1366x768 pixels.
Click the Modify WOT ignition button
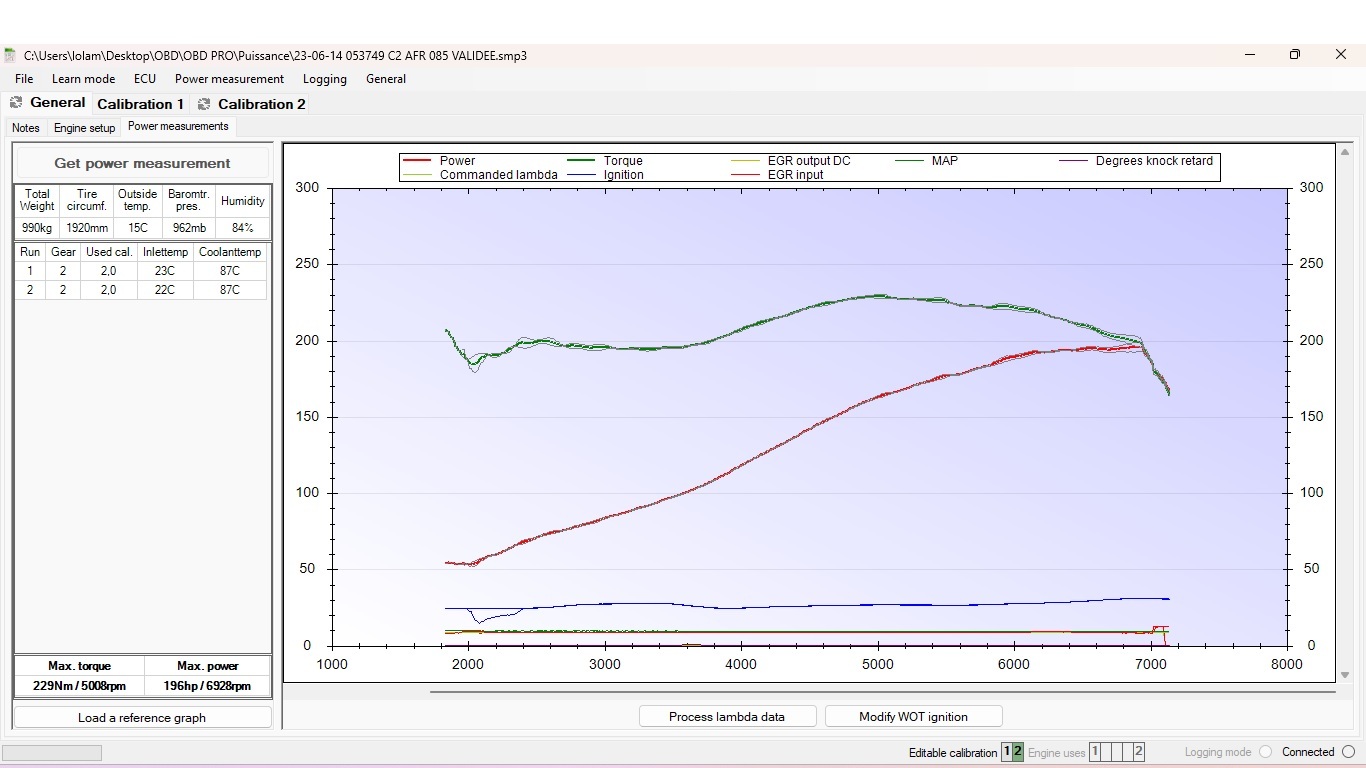[913, 716]
